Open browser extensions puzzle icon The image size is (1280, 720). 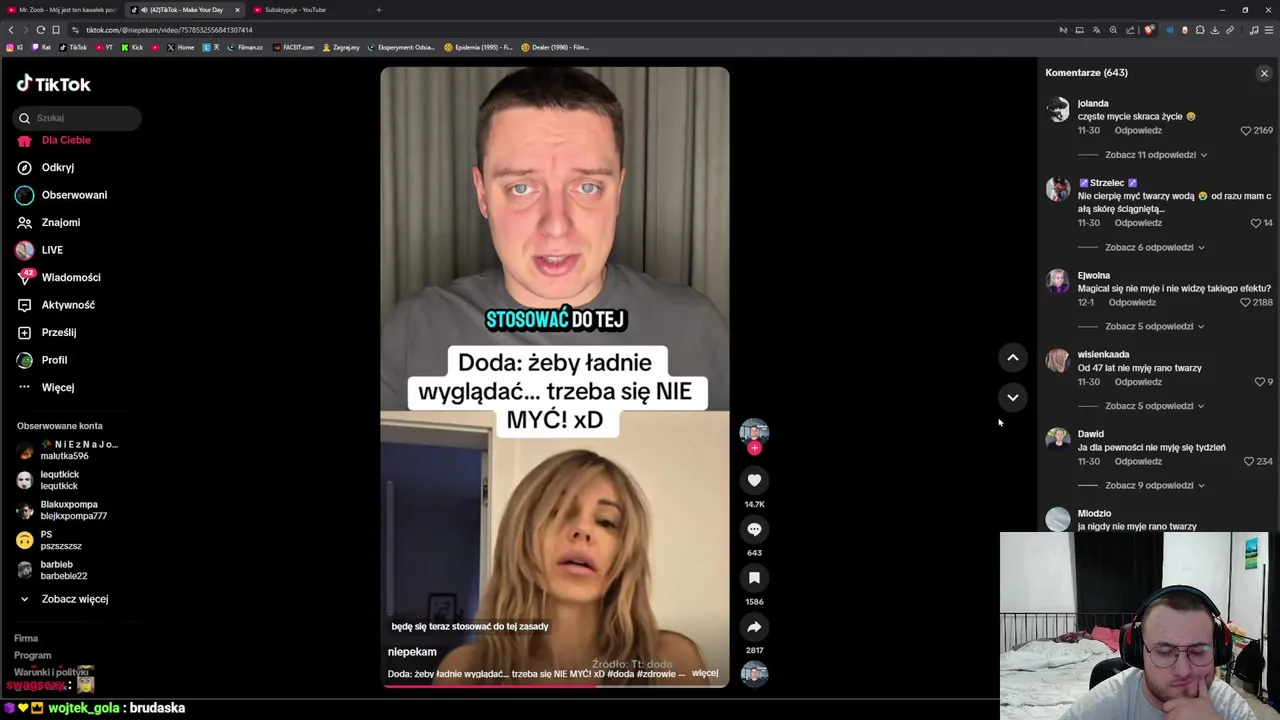point(1200,30)
